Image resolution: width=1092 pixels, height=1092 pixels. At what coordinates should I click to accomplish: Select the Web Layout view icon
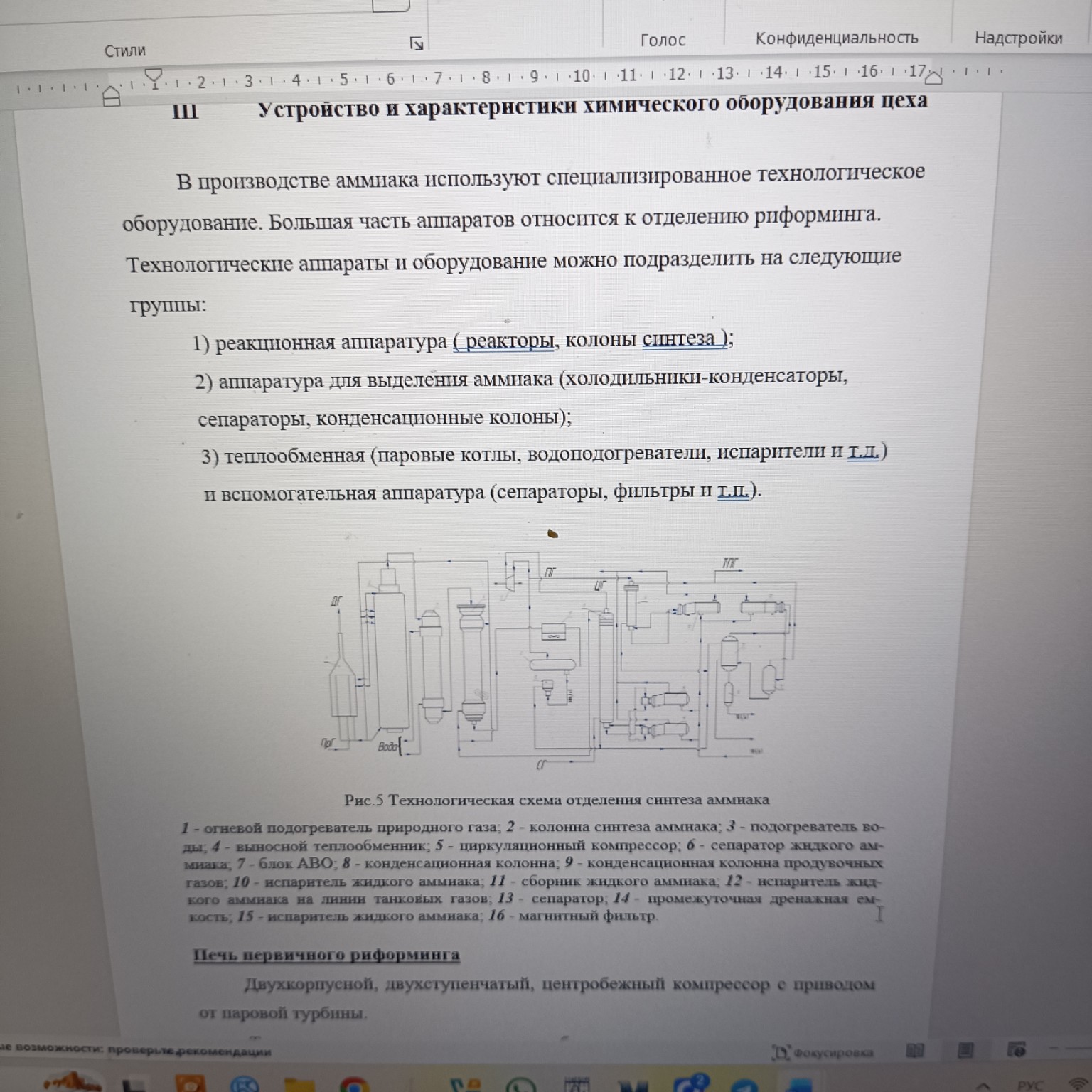(x=1017, y=1050)
